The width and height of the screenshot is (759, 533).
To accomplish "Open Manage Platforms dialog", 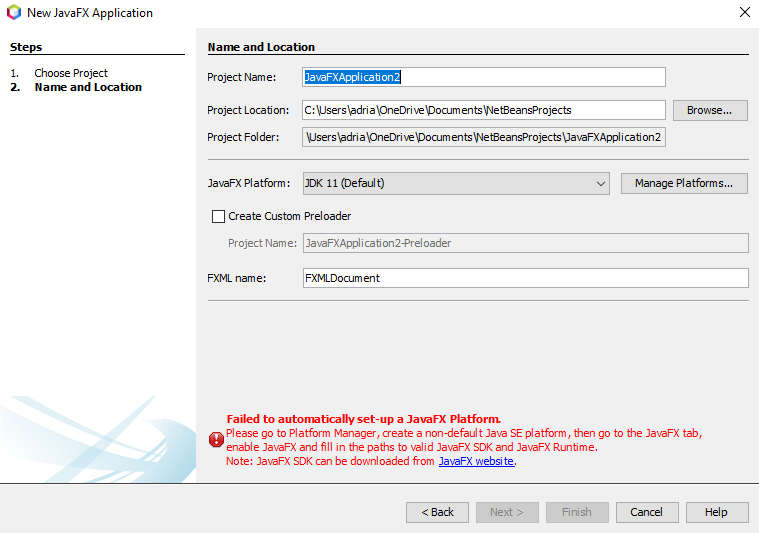I will (684, 184).
